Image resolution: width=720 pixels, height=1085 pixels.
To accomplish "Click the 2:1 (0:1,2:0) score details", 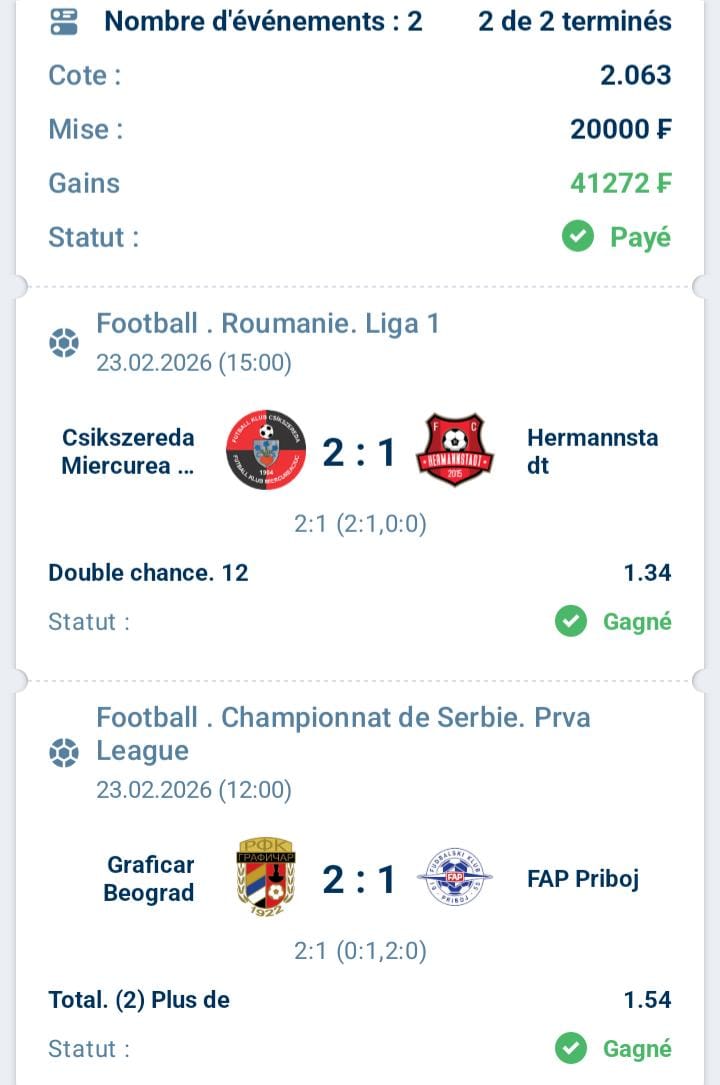I will point(360,950).
